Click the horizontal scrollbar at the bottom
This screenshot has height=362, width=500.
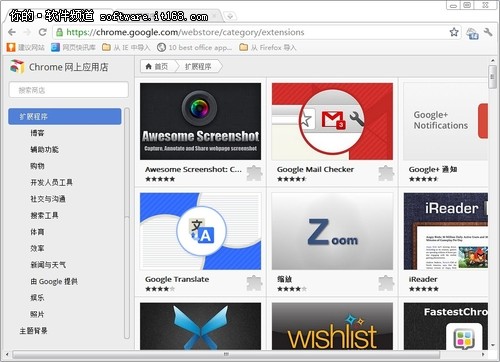click(x=226, y=354)
